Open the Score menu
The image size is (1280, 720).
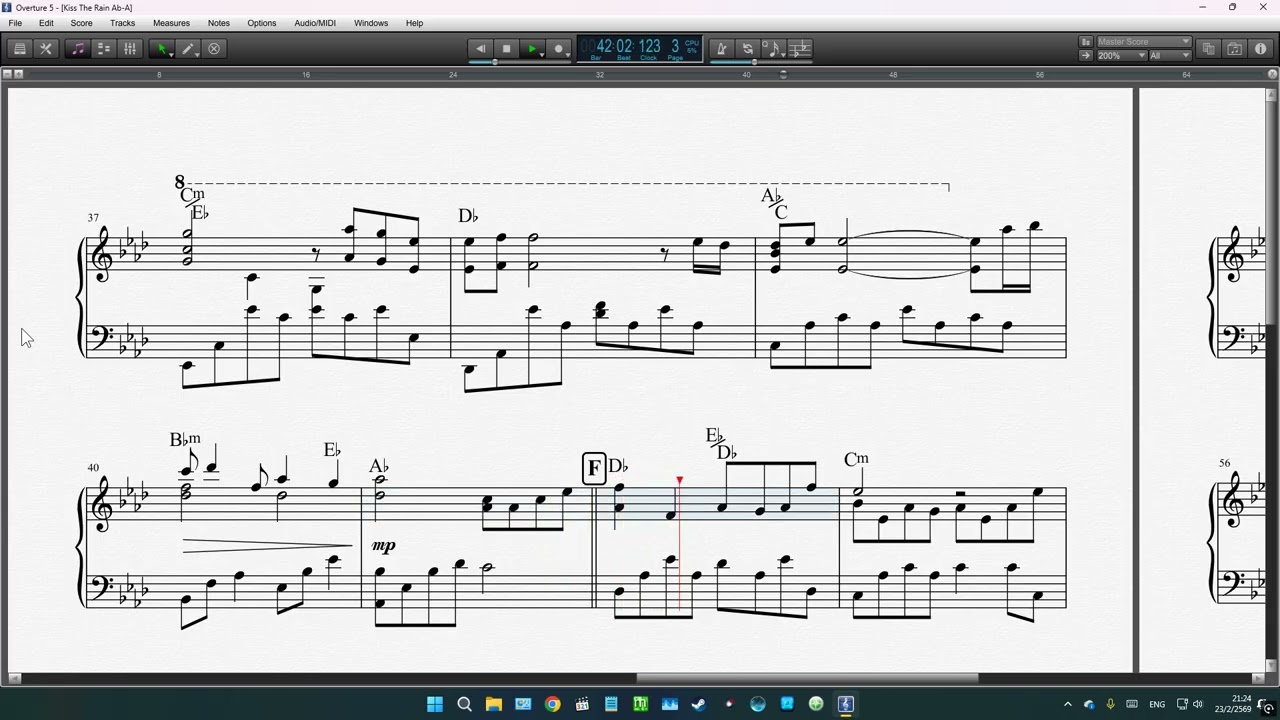click(81, 23)
